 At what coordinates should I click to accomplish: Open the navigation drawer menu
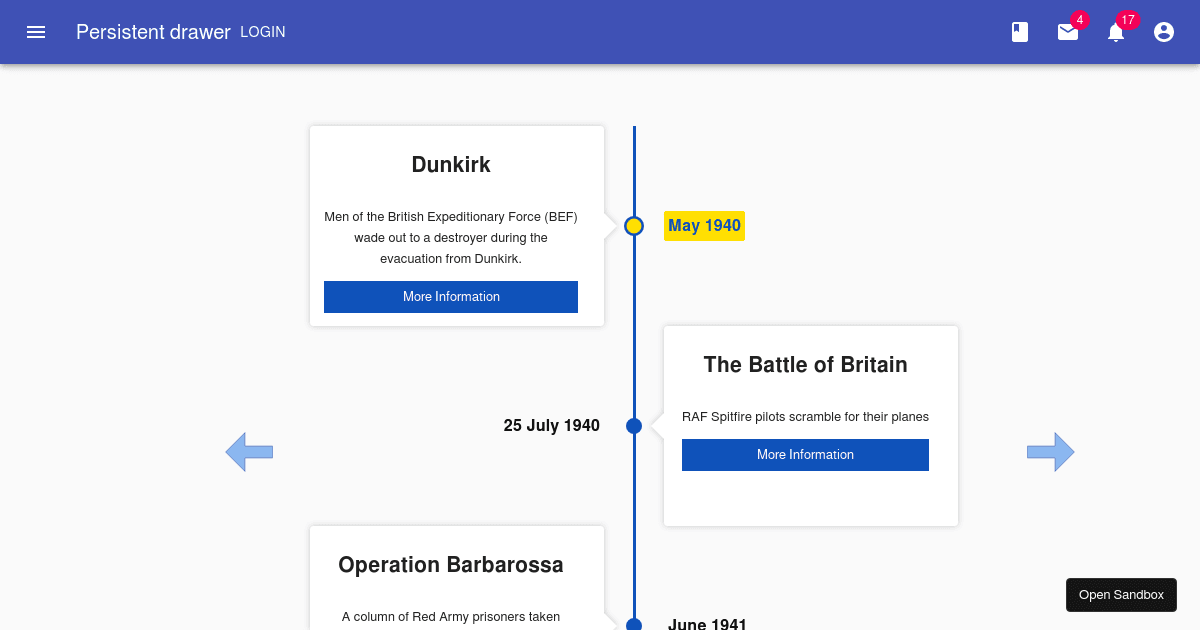pyautogui.click(x=36, y=31)
